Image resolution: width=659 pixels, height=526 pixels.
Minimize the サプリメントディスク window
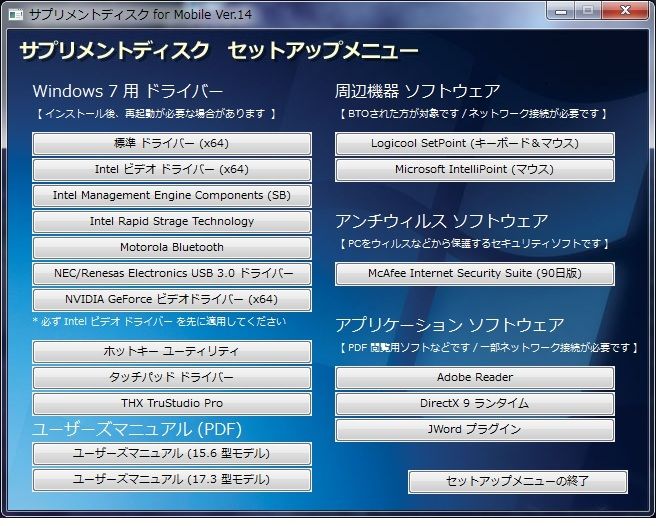561,11
